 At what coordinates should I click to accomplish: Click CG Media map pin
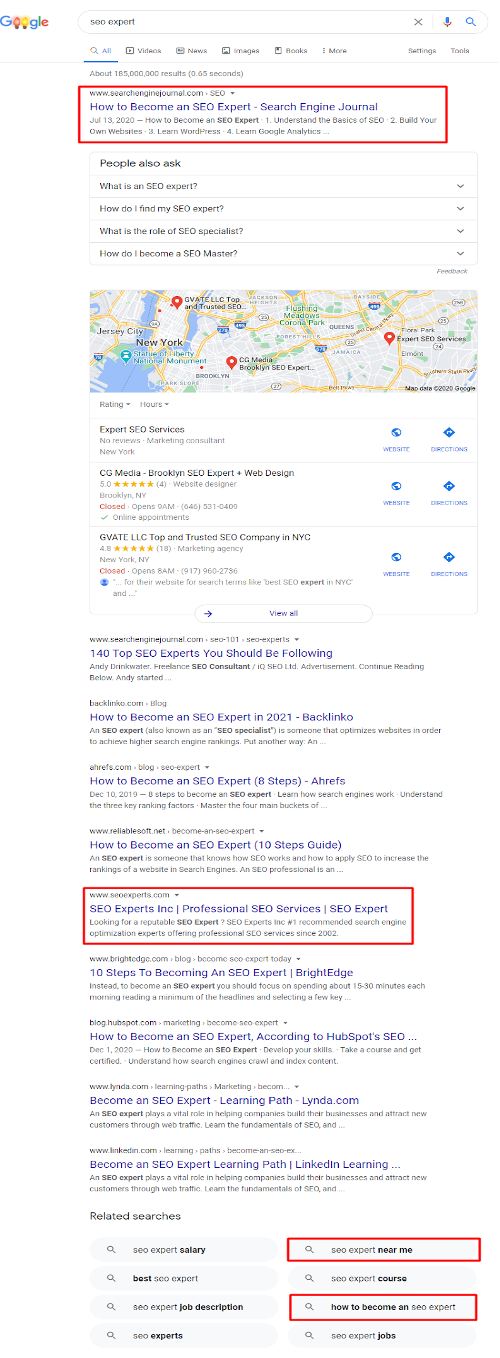coord(231,362)
